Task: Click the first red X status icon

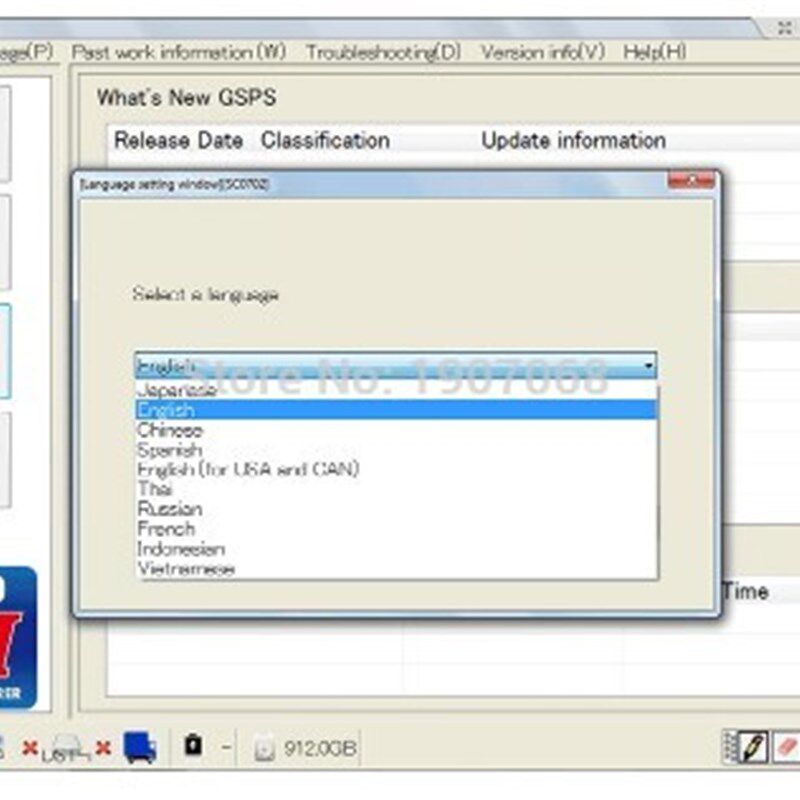Action: coord(30,746)
